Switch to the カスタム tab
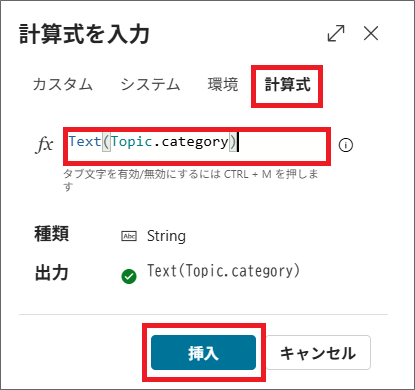 click(63, 84)
